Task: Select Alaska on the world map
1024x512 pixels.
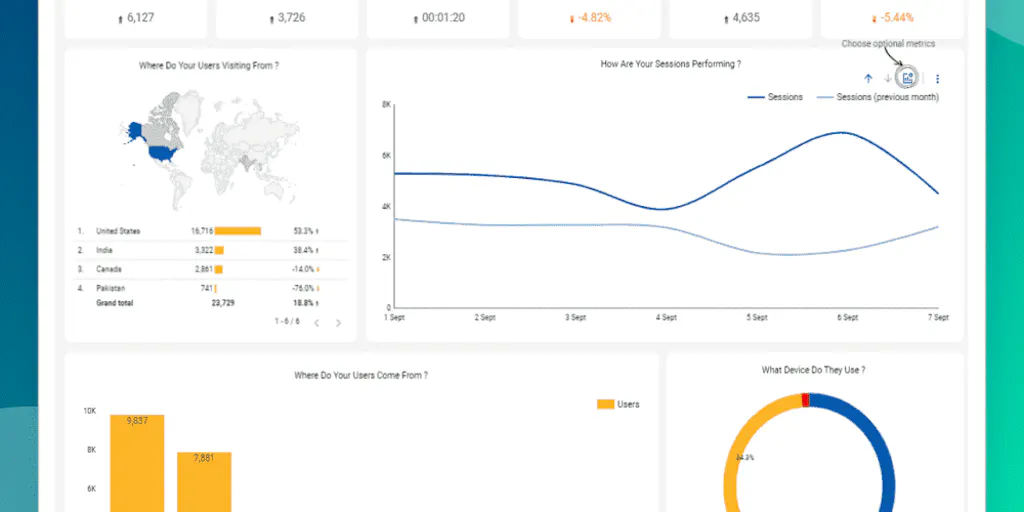Action: click(x=135, y=129)
